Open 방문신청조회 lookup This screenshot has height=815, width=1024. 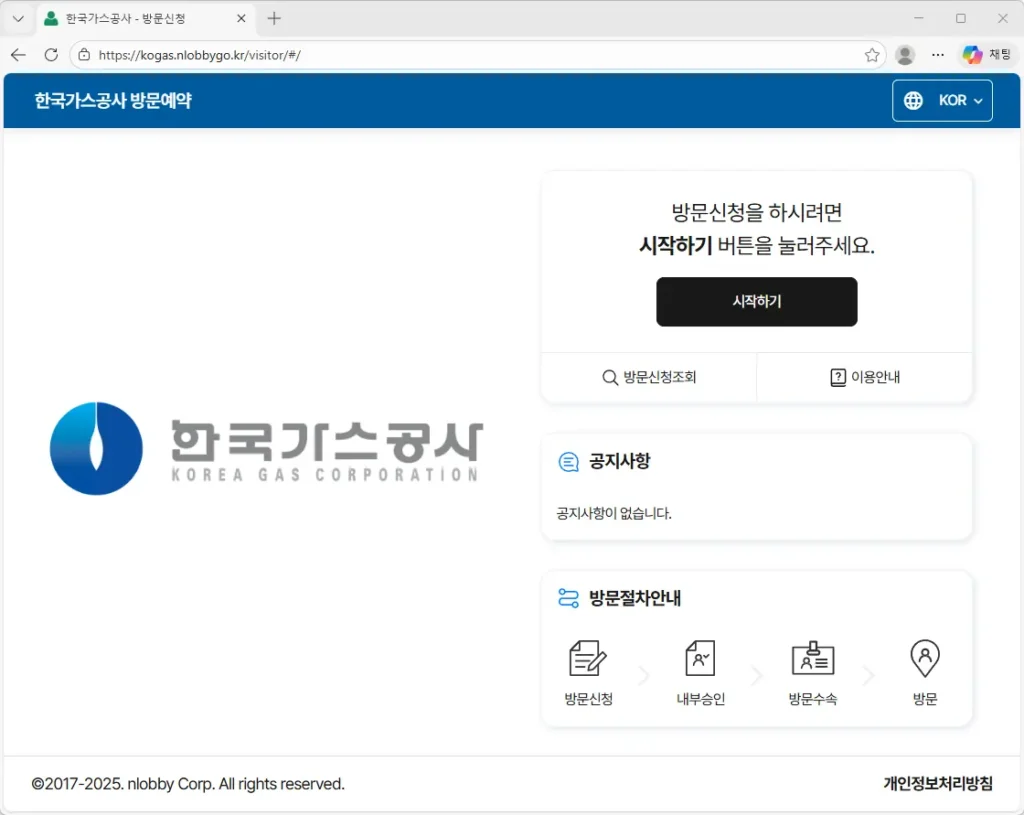649,378
